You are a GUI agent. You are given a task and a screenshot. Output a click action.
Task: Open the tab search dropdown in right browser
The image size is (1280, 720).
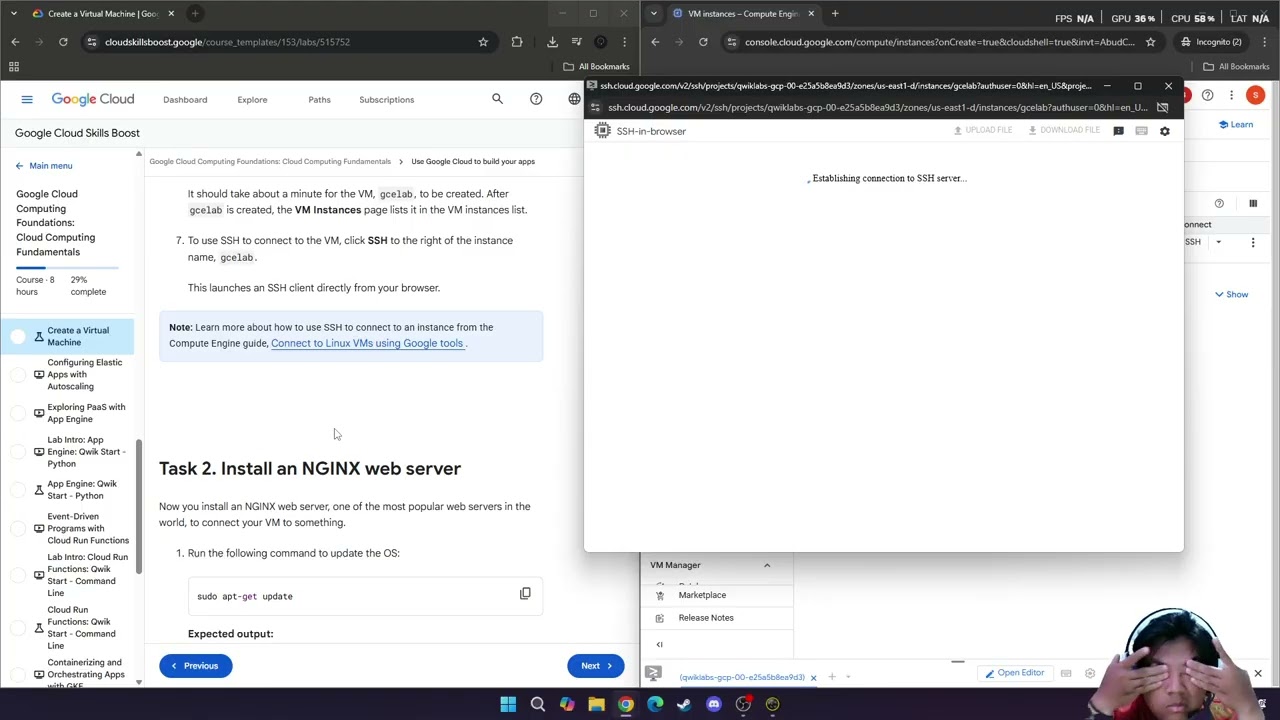click(x=653, y=13)
